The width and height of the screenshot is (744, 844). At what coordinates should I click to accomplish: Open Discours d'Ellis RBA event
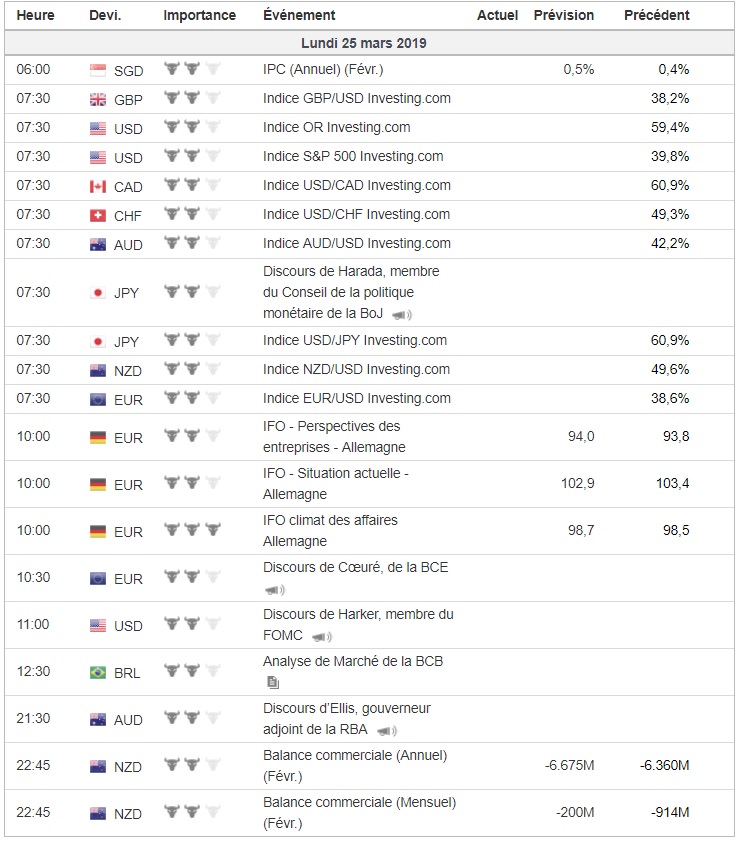[346, 708]
